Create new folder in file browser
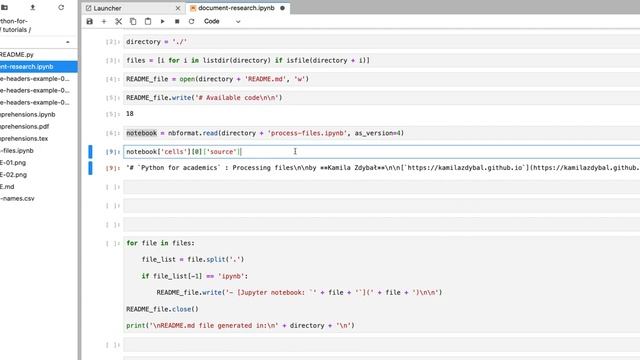This screenshot has width=640, height=360. point(4,7)
